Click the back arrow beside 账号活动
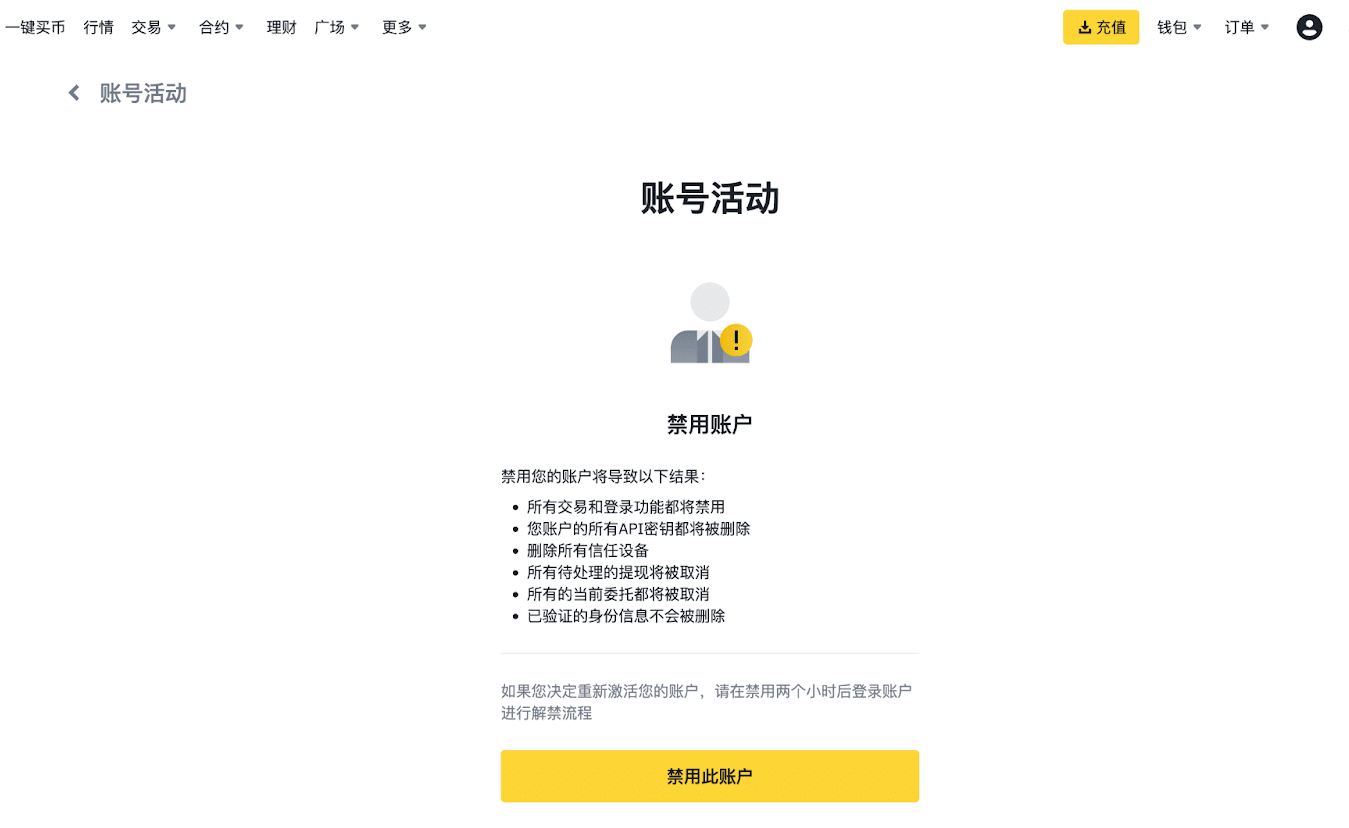The height and width of the screenshot is (828, 1349). point(73,93)
